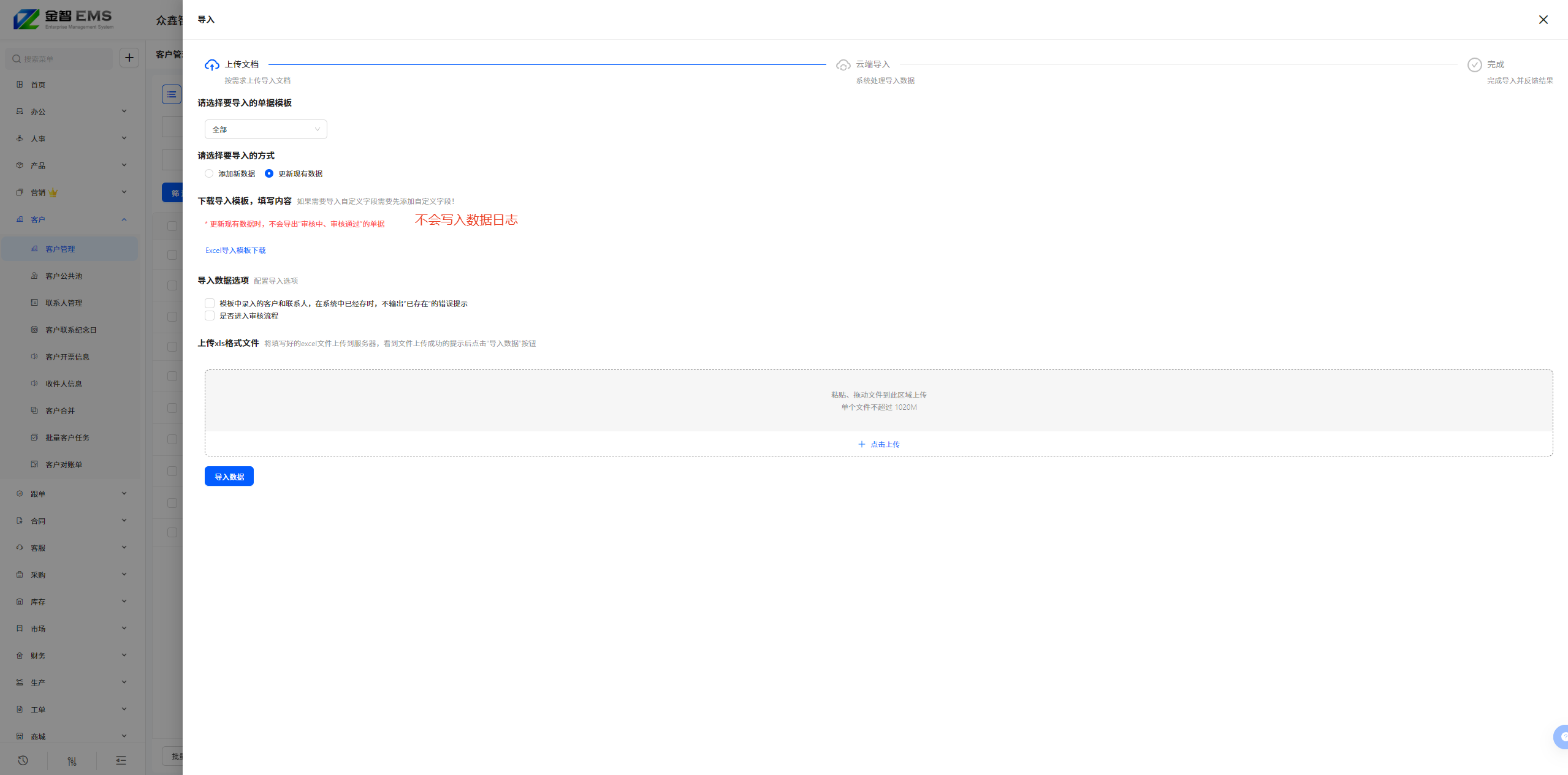1568x775 pixels.
Task: Click the list view icon button
Action: coord(172,94)
